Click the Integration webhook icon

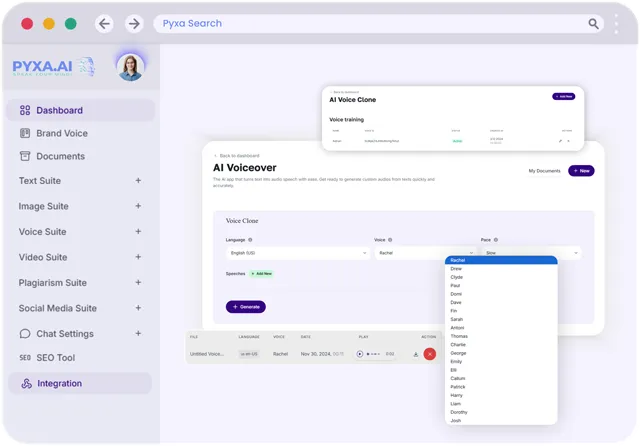[27, 383]
